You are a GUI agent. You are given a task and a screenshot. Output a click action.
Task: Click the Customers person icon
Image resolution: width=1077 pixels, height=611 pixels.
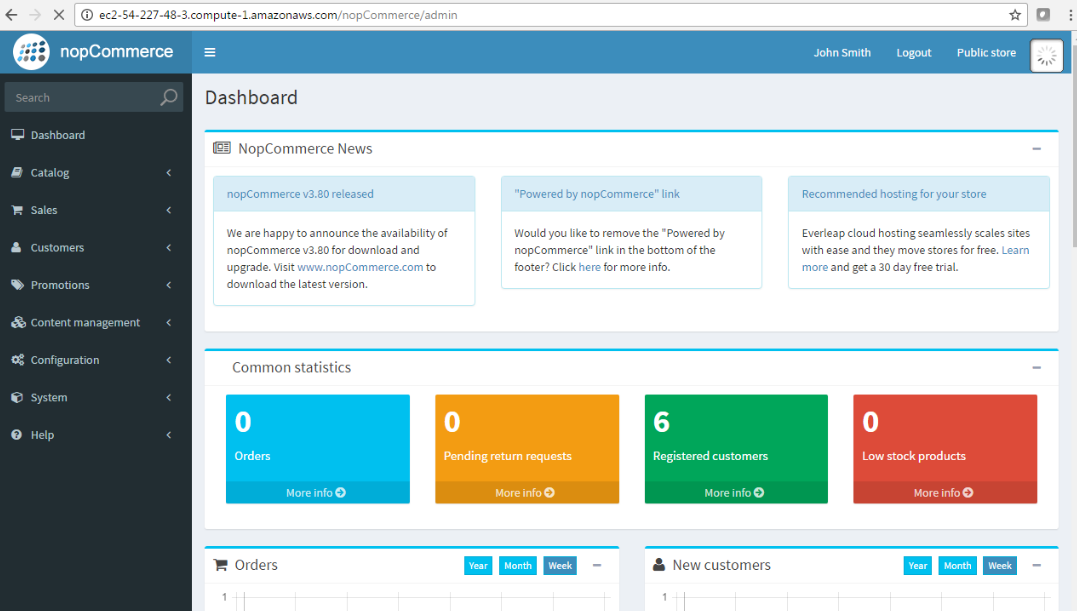click(16, 247)
